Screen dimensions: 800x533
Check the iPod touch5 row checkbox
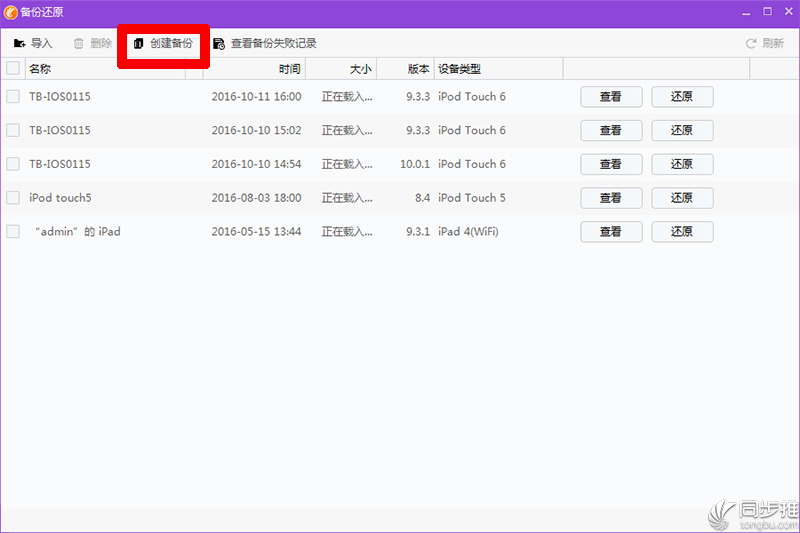pos(13,197)
